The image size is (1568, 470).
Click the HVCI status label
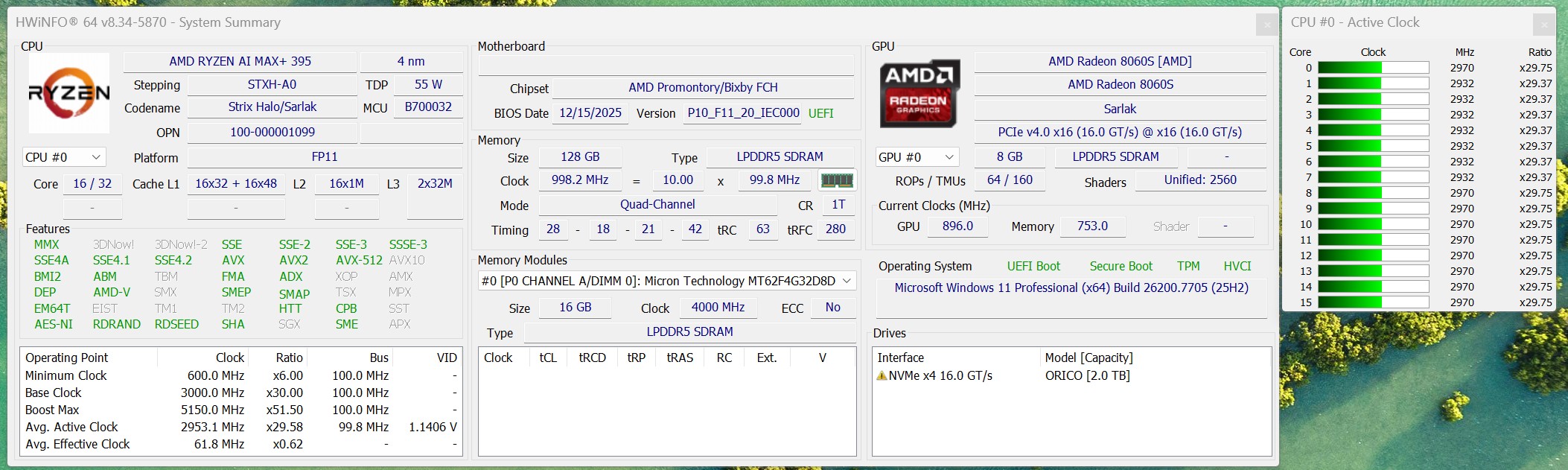pyautogui.click(x=1237, y=266)
